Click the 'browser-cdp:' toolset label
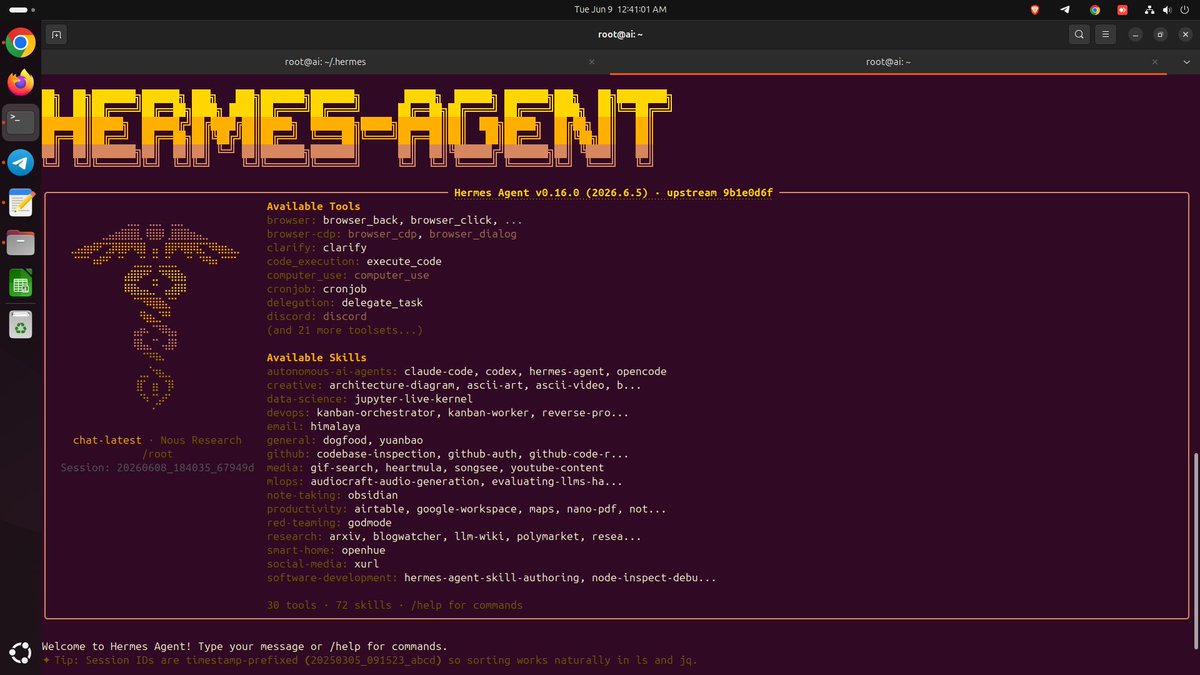 click(304, 234)
